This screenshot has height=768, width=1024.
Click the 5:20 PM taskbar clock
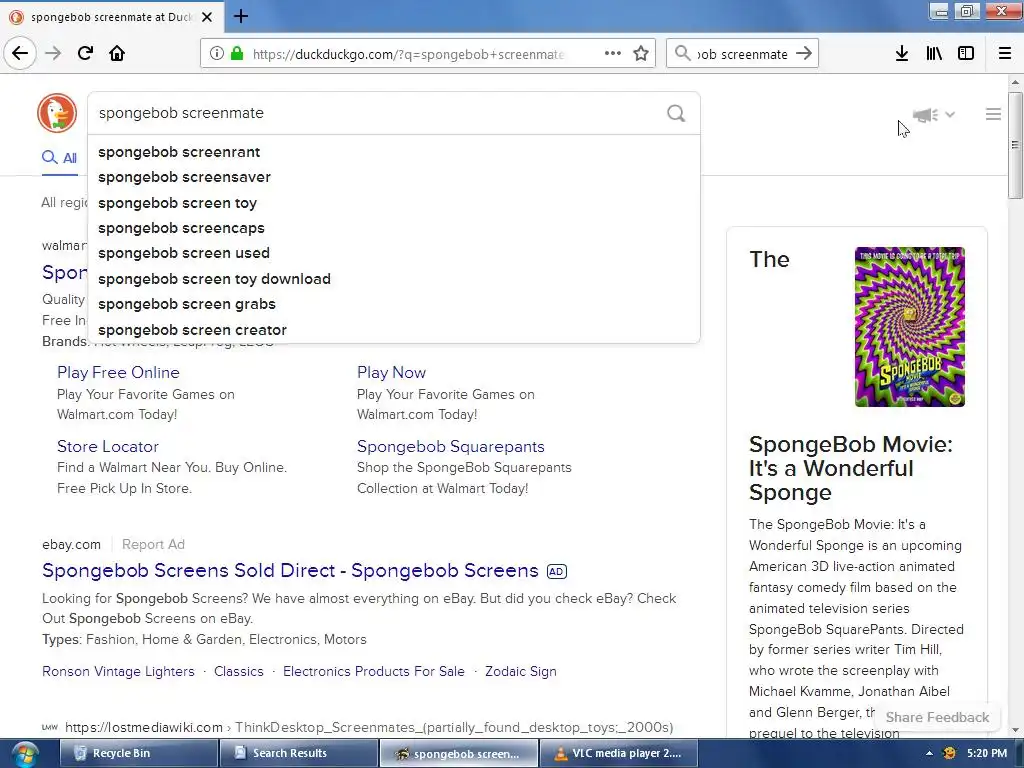coord(987,753)
